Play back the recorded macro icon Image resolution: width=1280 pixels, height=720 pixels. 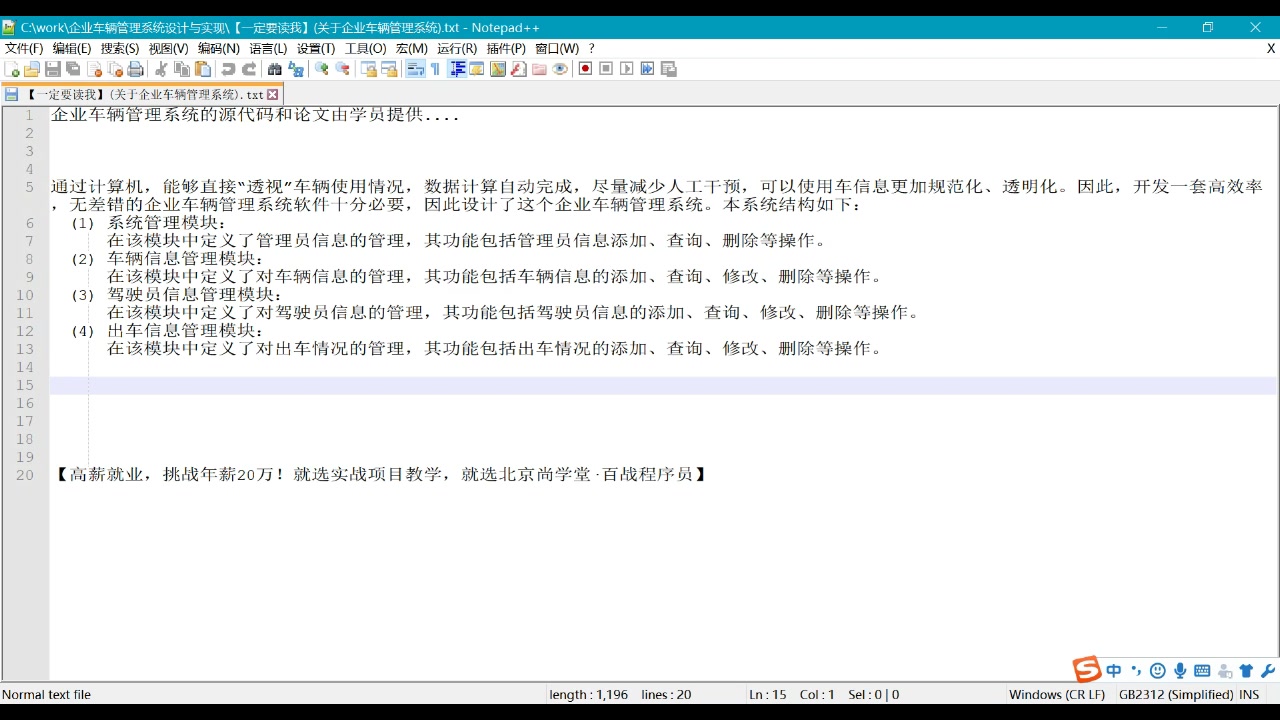tap(627, 69)
